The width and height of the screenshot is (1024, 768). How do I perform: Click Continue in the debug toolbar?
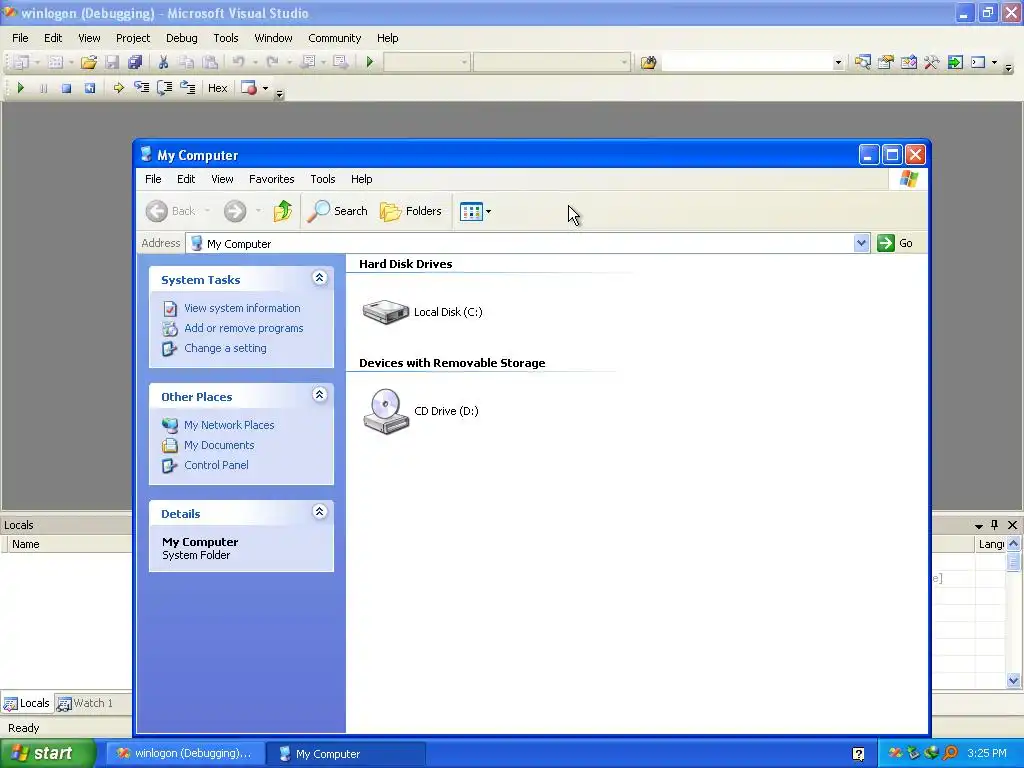(x=20, y=88)
